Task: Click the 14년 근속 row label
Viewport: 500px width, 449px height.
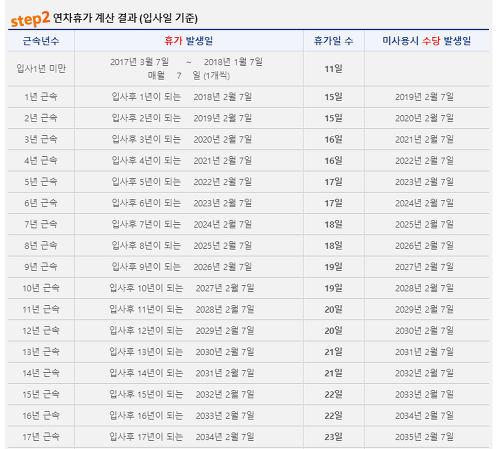Action: (x=41, y=373)
